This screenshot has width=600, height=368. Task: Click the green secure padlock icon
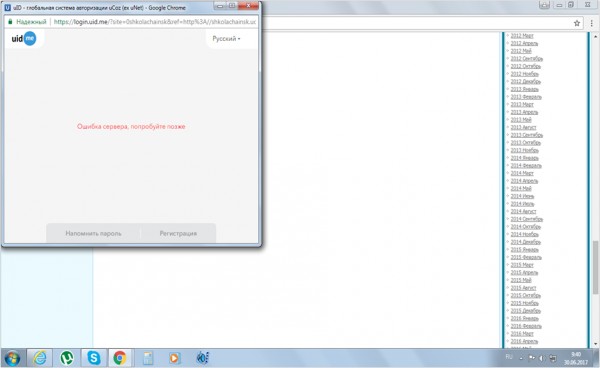(x=10, y=22)
